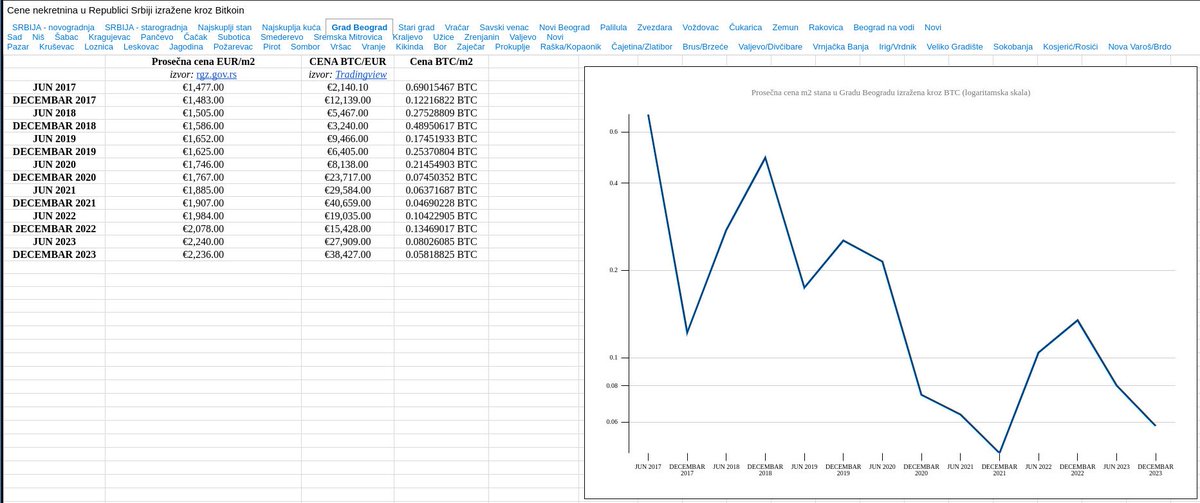Open the Subotica tab
The height and width of the screenshot is (503, 1200).
(234, 37)
